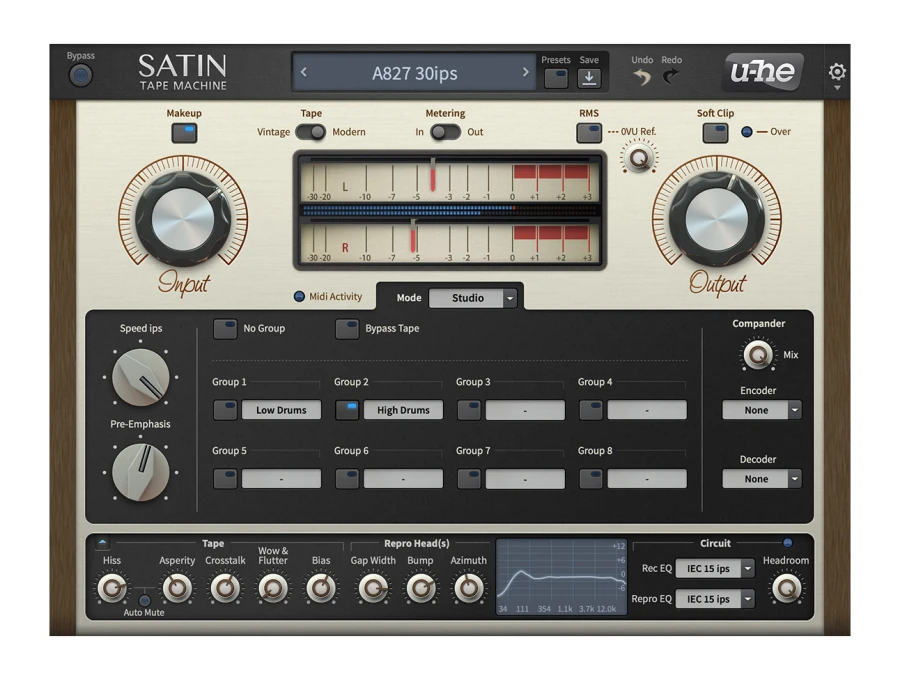Click the Over indicator light
The image size is (900, 680).
pos(747,132)
